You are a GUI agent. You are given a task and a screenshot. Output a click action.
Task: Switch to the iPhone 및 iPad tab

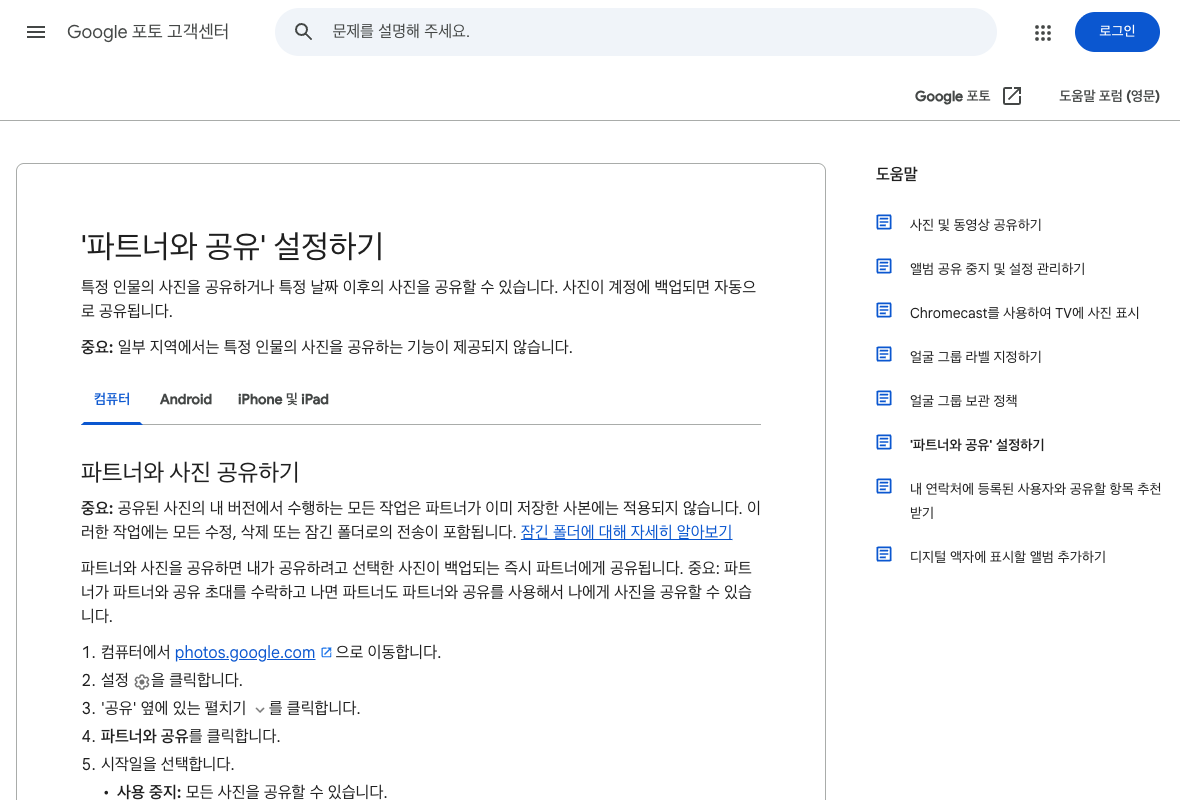click(x=283, y=400)
